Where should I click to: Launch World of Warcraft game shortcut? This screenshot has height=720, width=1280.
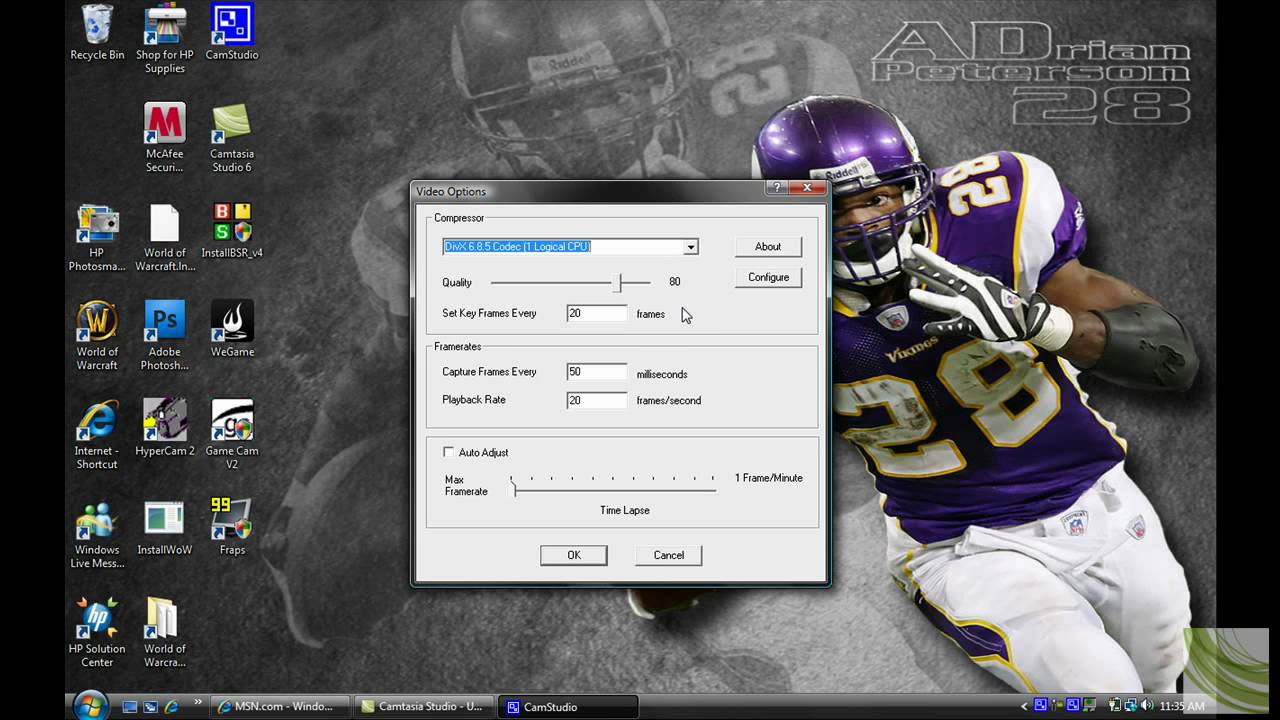click(97, 336)
